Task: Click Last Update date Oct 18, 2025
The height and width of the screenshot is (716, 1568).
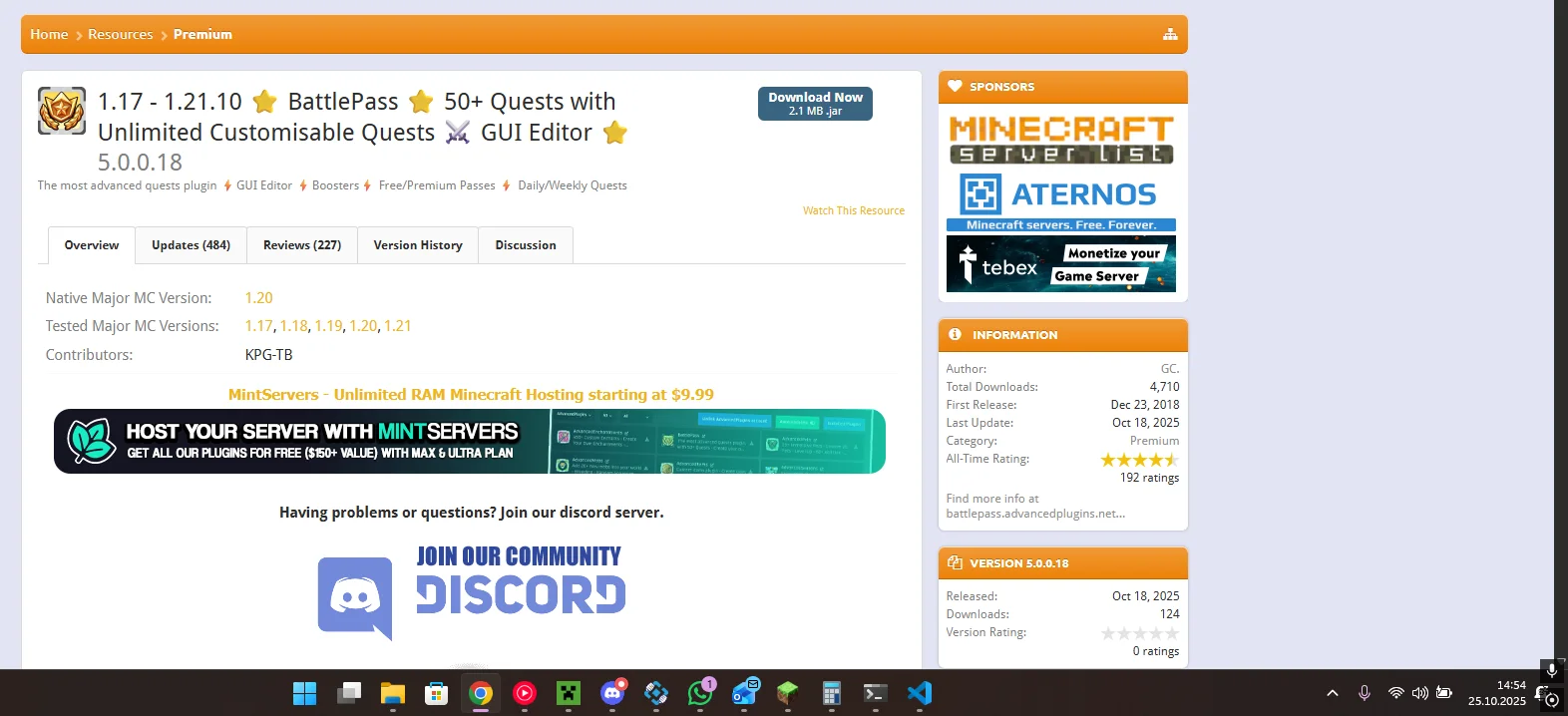Action: click(1145, 423)
